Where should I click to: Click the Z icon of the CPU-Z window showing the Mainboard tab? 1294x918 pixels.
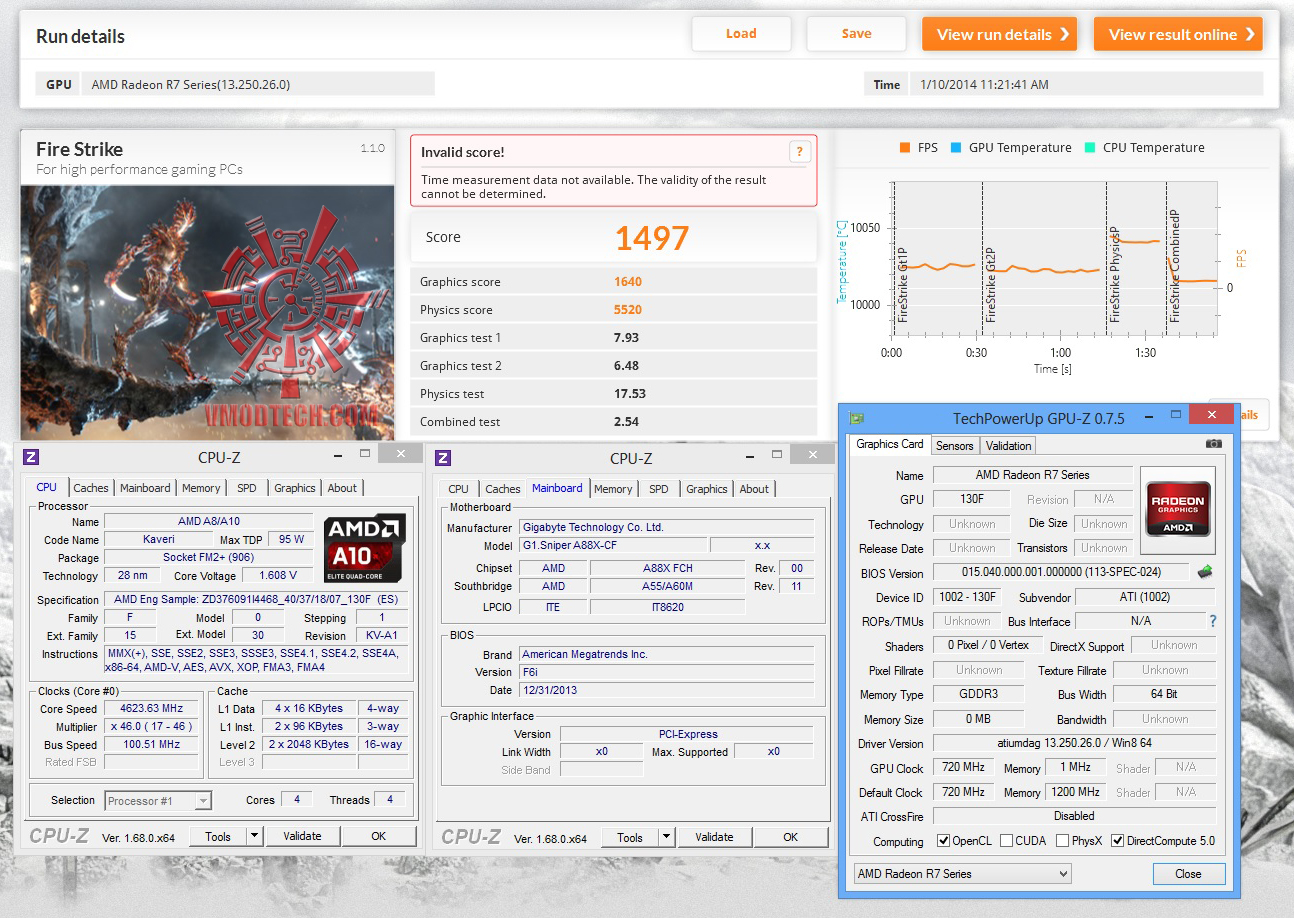click(443, 457)
